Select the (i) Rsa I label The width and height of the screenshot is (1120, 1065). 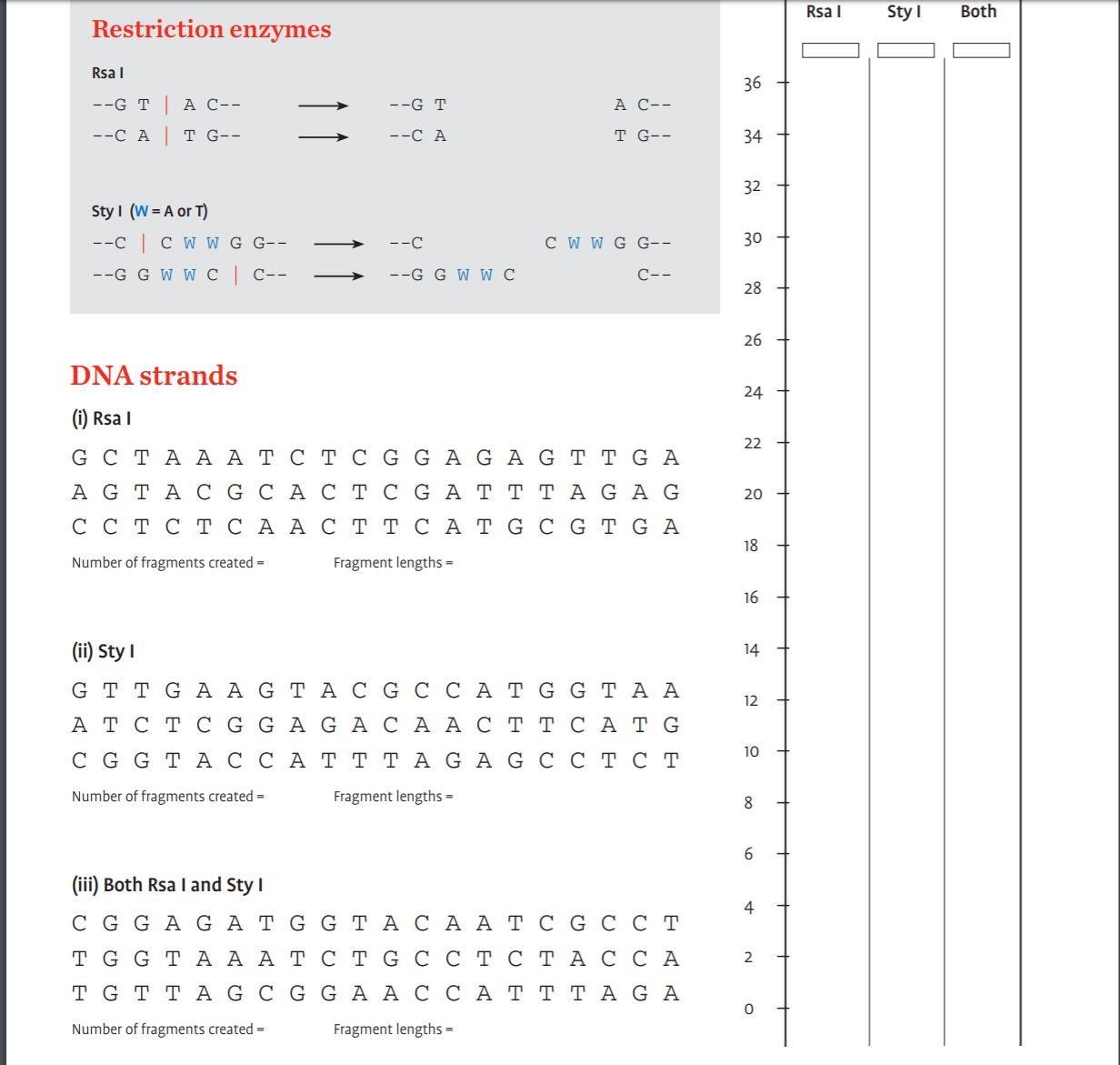pyautogui.click(x=101, y=418)
